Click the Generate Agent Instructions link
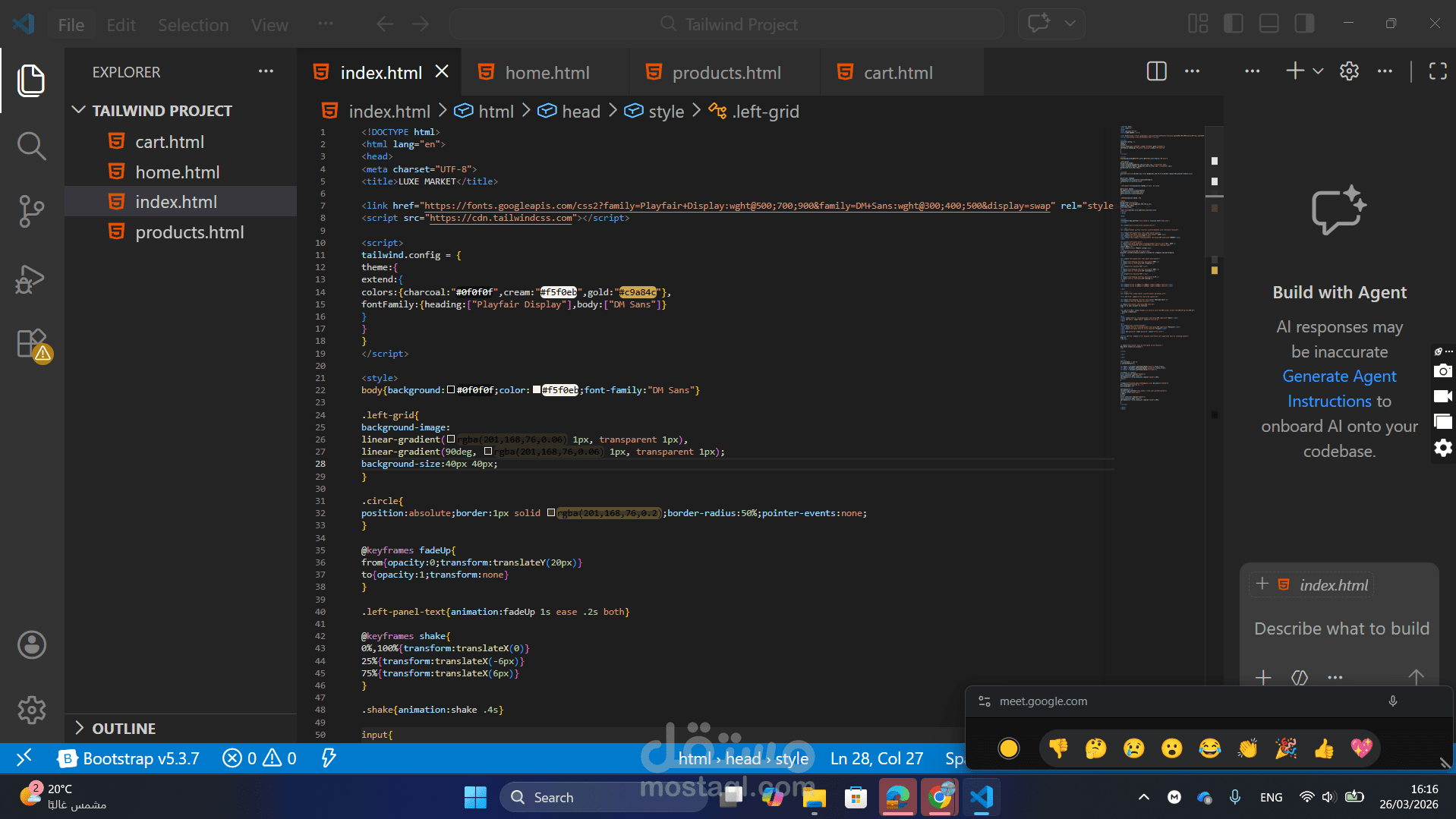 click(1338, 389)
